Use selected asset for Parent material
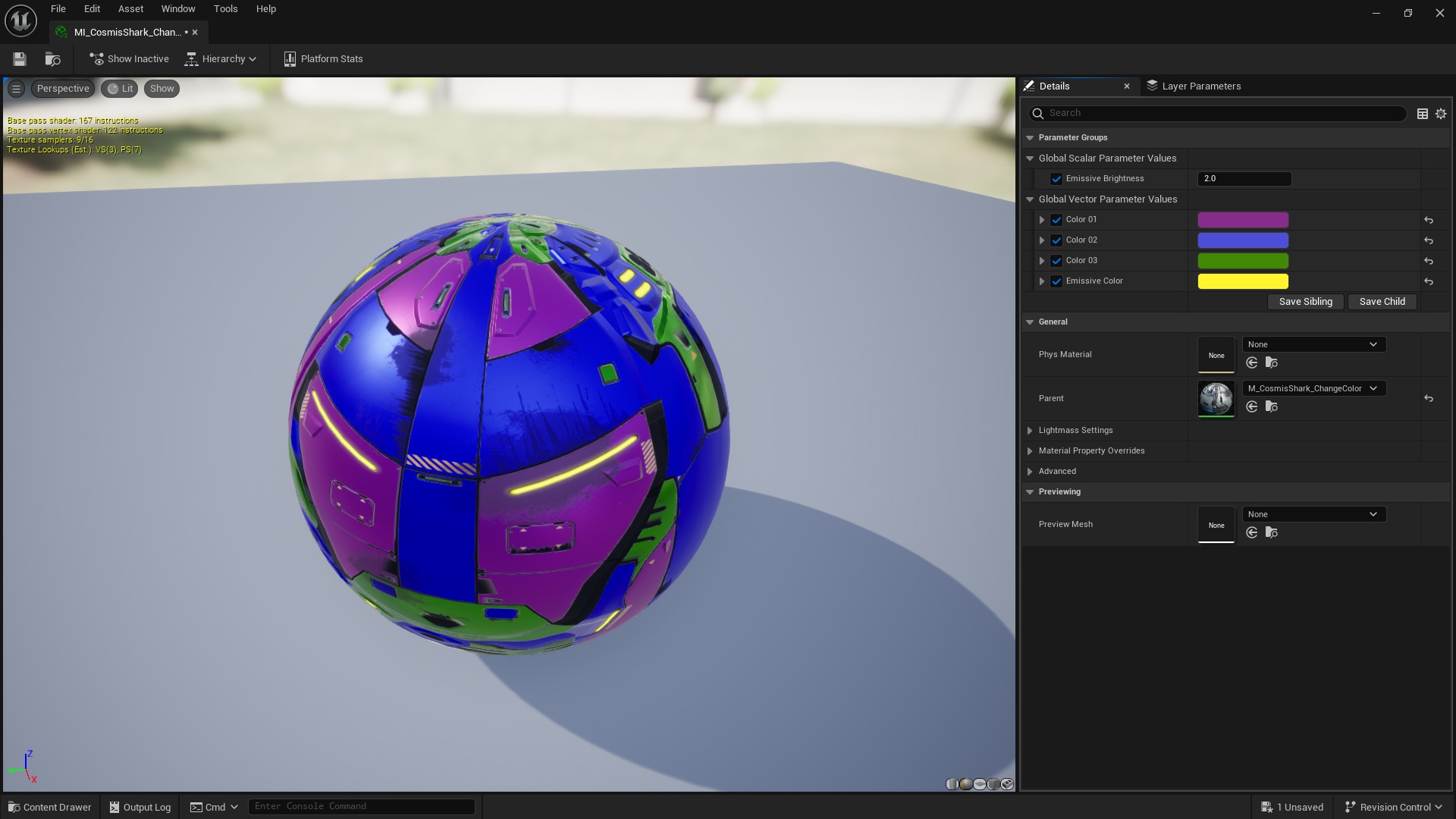1456x819 pixels. click(1252, 406)
